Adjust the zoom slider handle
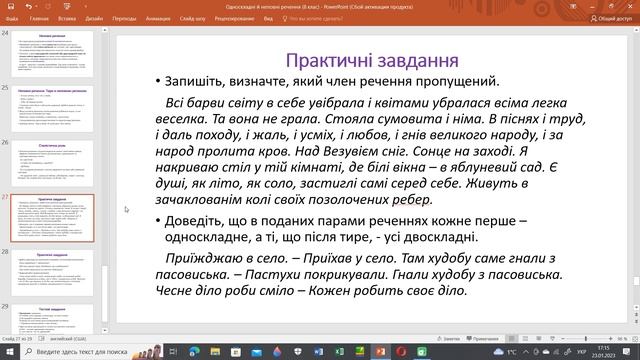The image size is (640, 360). tap(586, 339)
